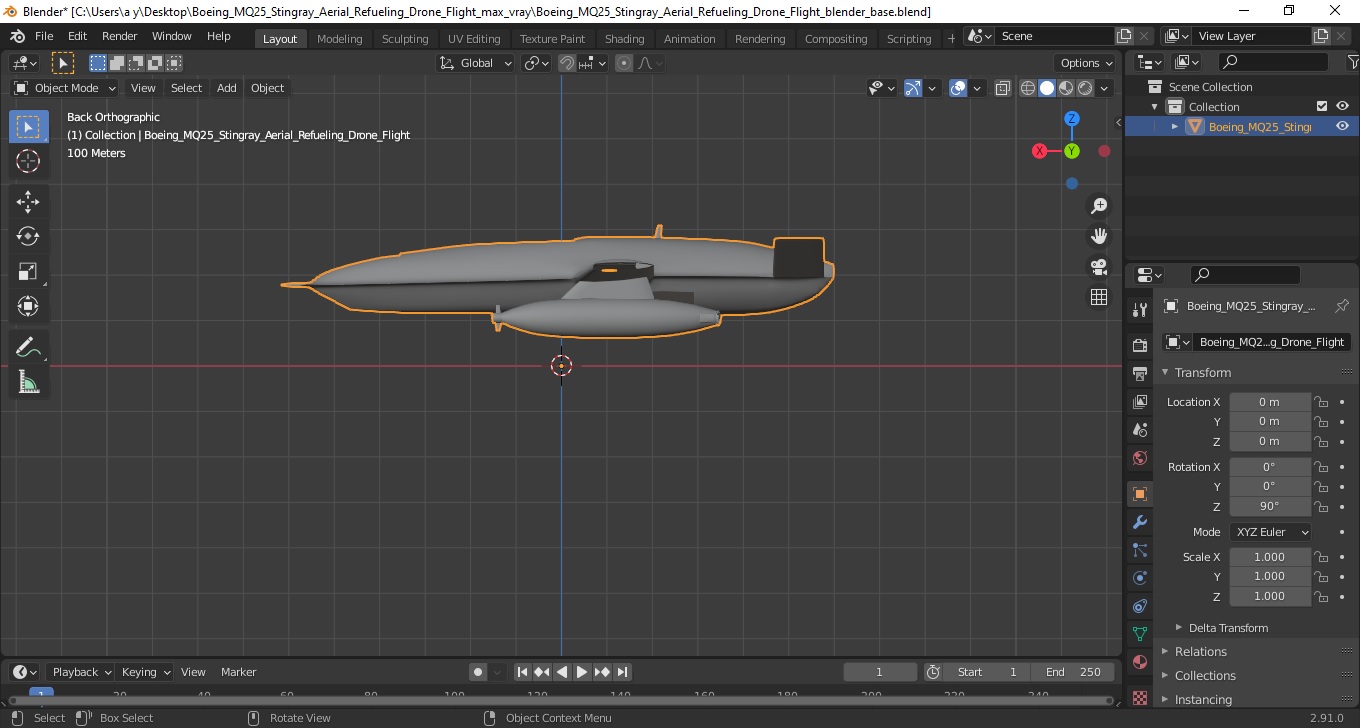The height and width of the screenshot is (728, 1360).
Task: Hide Boeing_MQ25 object with eye icon
Action: point(1342,126)
